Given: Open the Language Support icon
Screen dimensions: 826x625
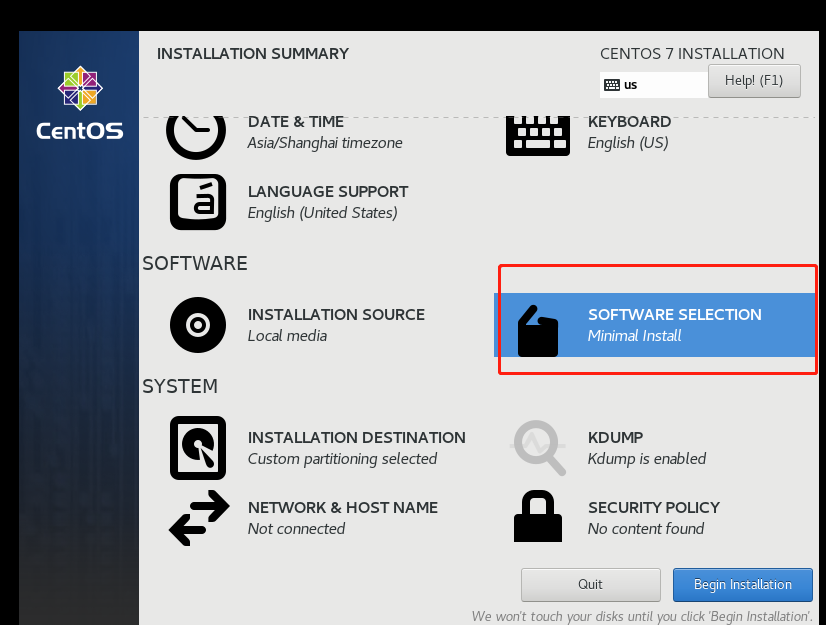Looking at the screenshot, I should (x=198, y=202).
